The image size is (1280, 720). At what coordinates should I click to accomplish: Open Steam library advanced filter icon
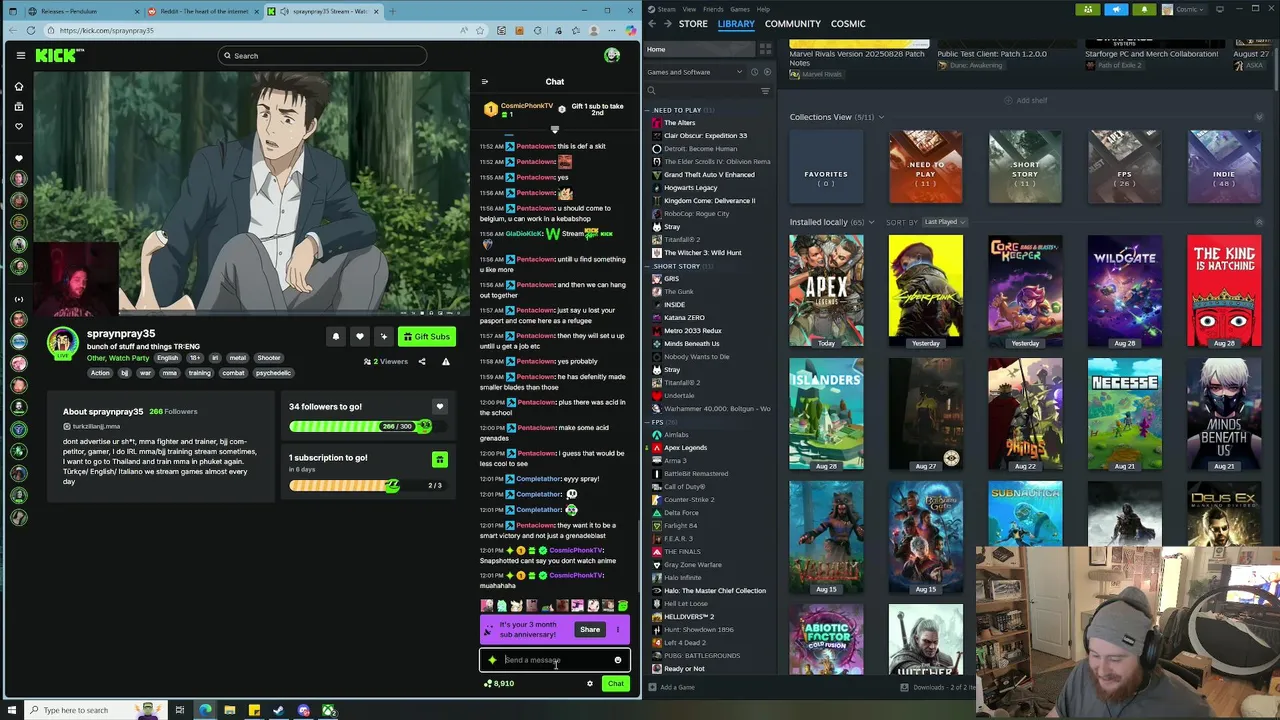(x=765, y=91)
